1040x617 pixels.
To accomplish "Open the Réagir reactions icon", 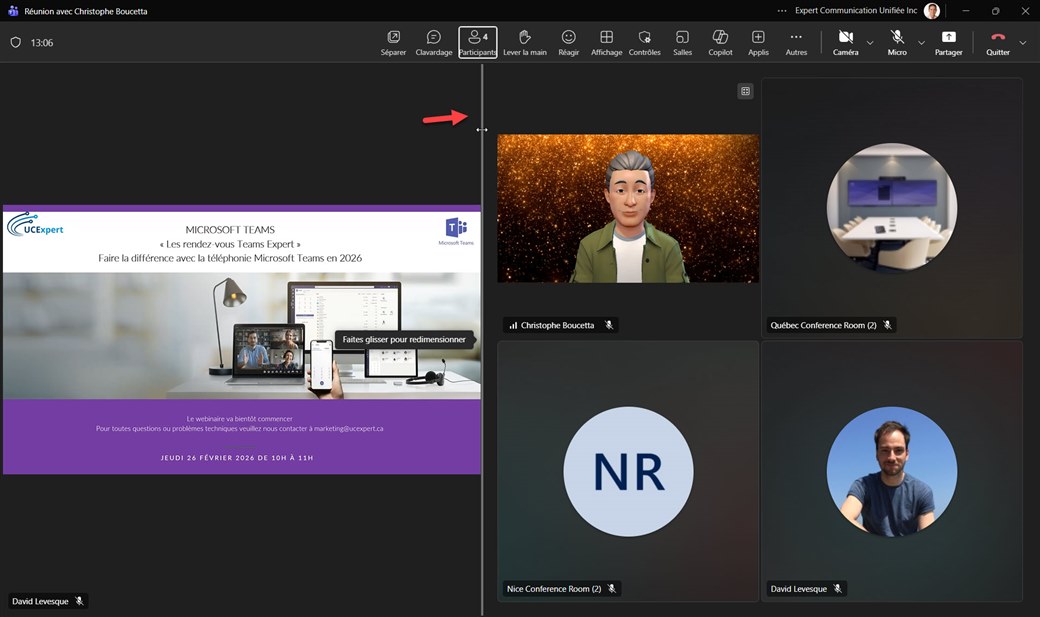I will click(x=568, y=42).
